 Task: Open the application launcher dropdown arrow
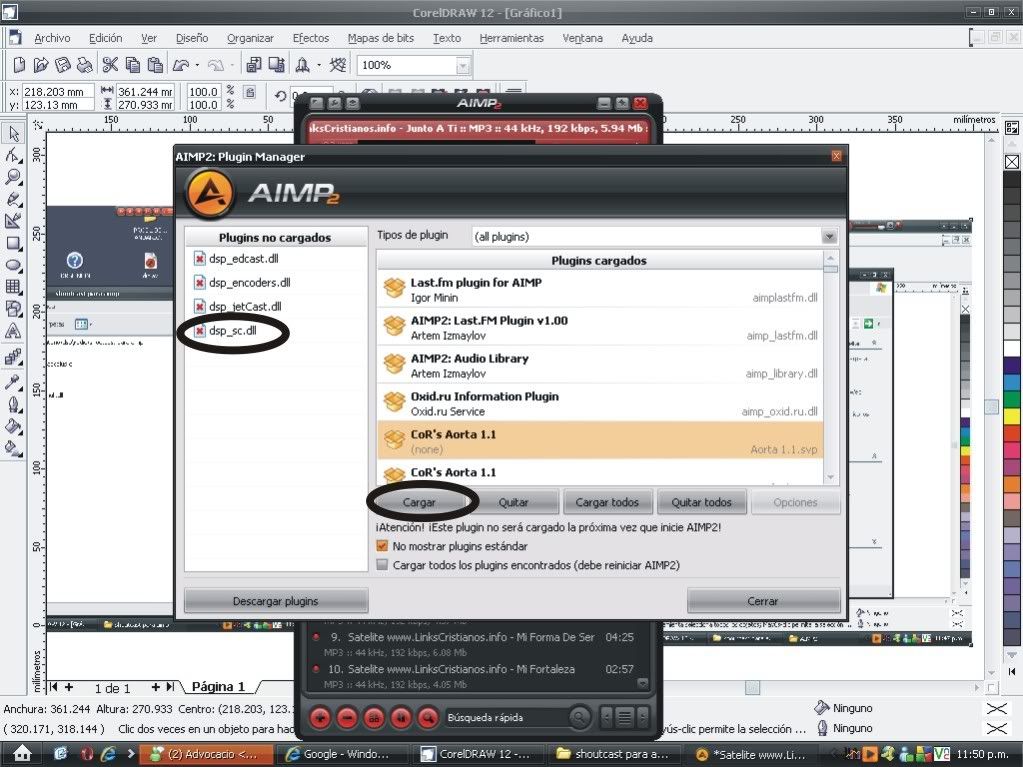coord(319,65)
